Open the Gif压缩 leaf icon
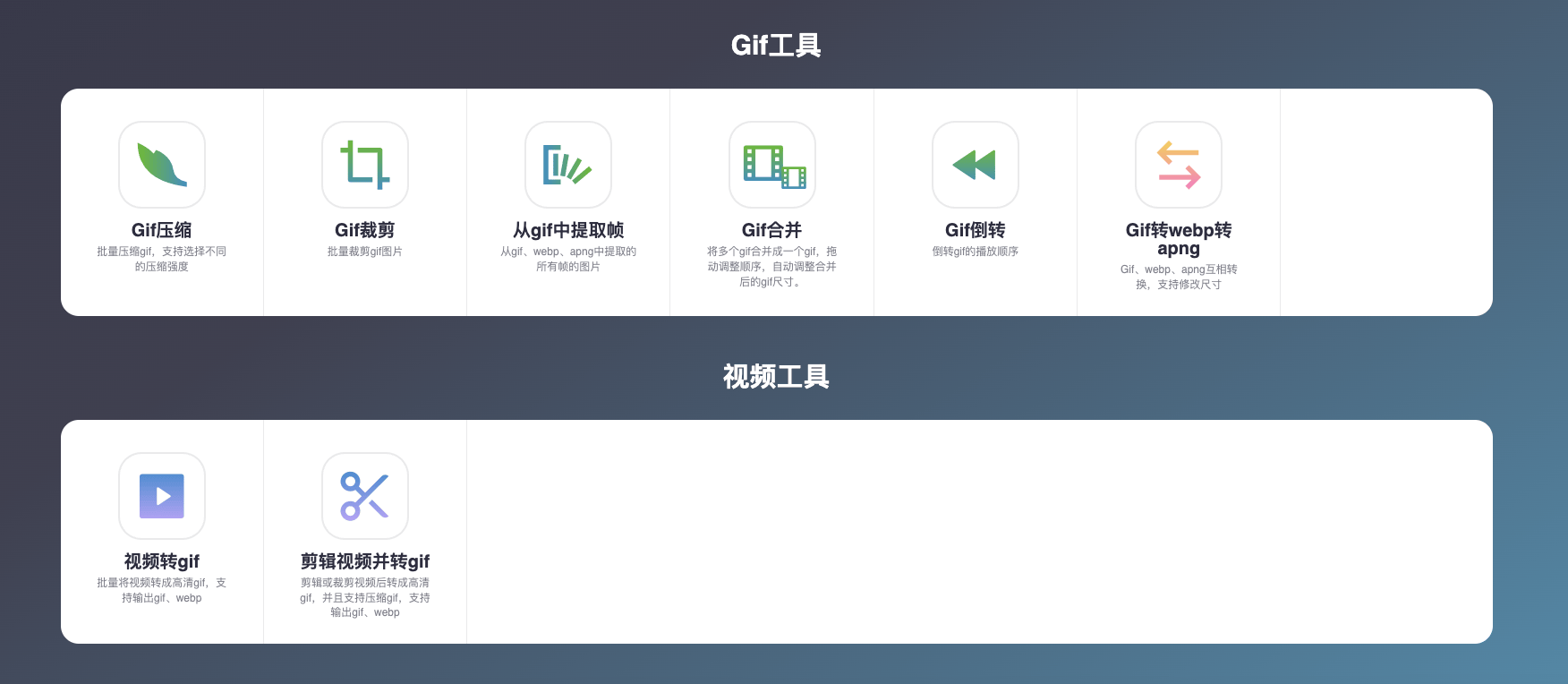This screenshot has height=684, width=1568. pyautogui.click(x=162, y=165)
